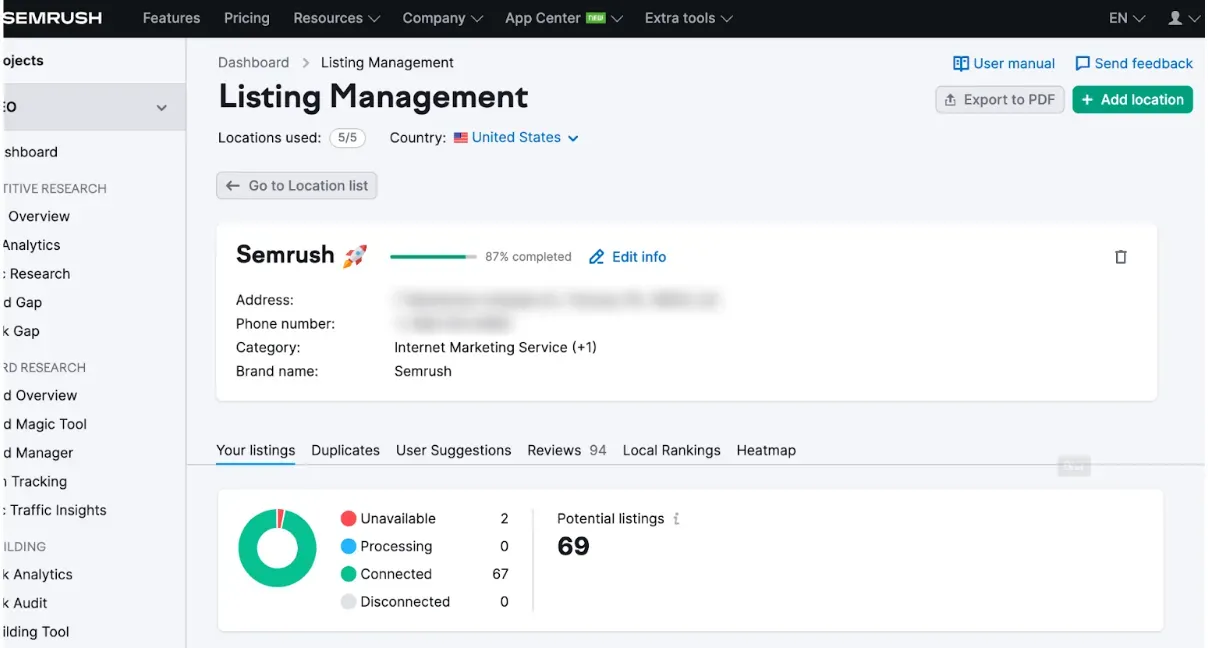
Task: Switch to the Duplicates tab
Action: click(345, 450)
